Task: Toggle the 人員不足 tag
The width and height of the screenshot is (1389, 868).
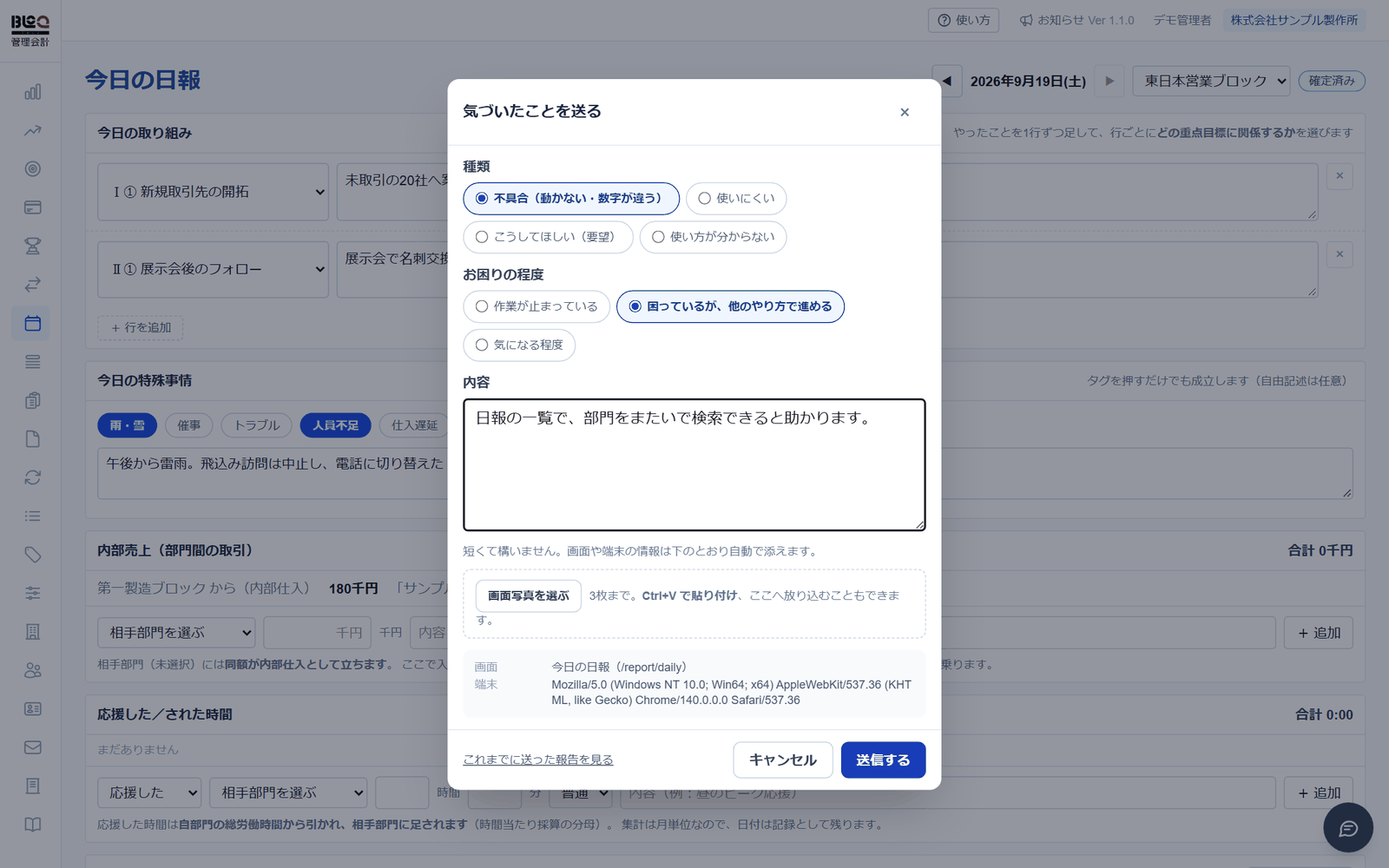Action: tap(336, 425)
